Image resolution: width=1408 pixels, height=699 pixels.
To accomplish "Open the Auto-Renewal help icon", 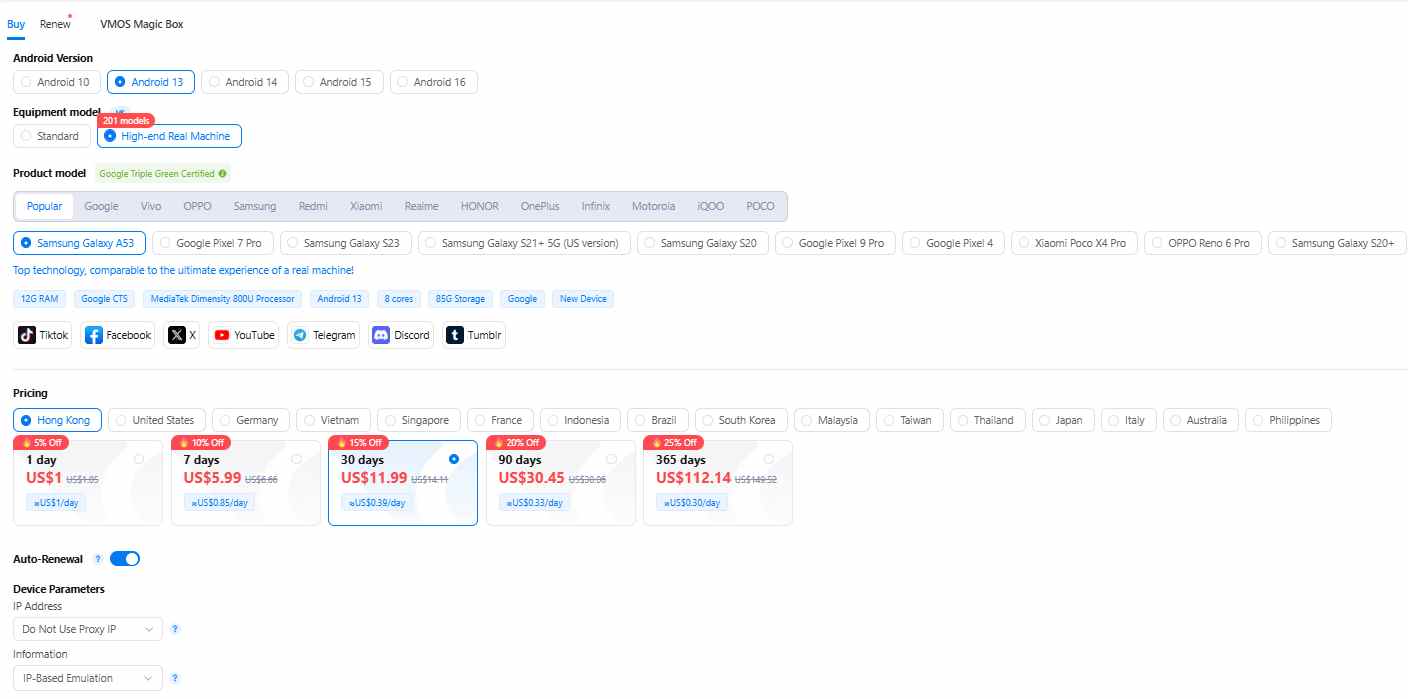I will tap(97, 558).
